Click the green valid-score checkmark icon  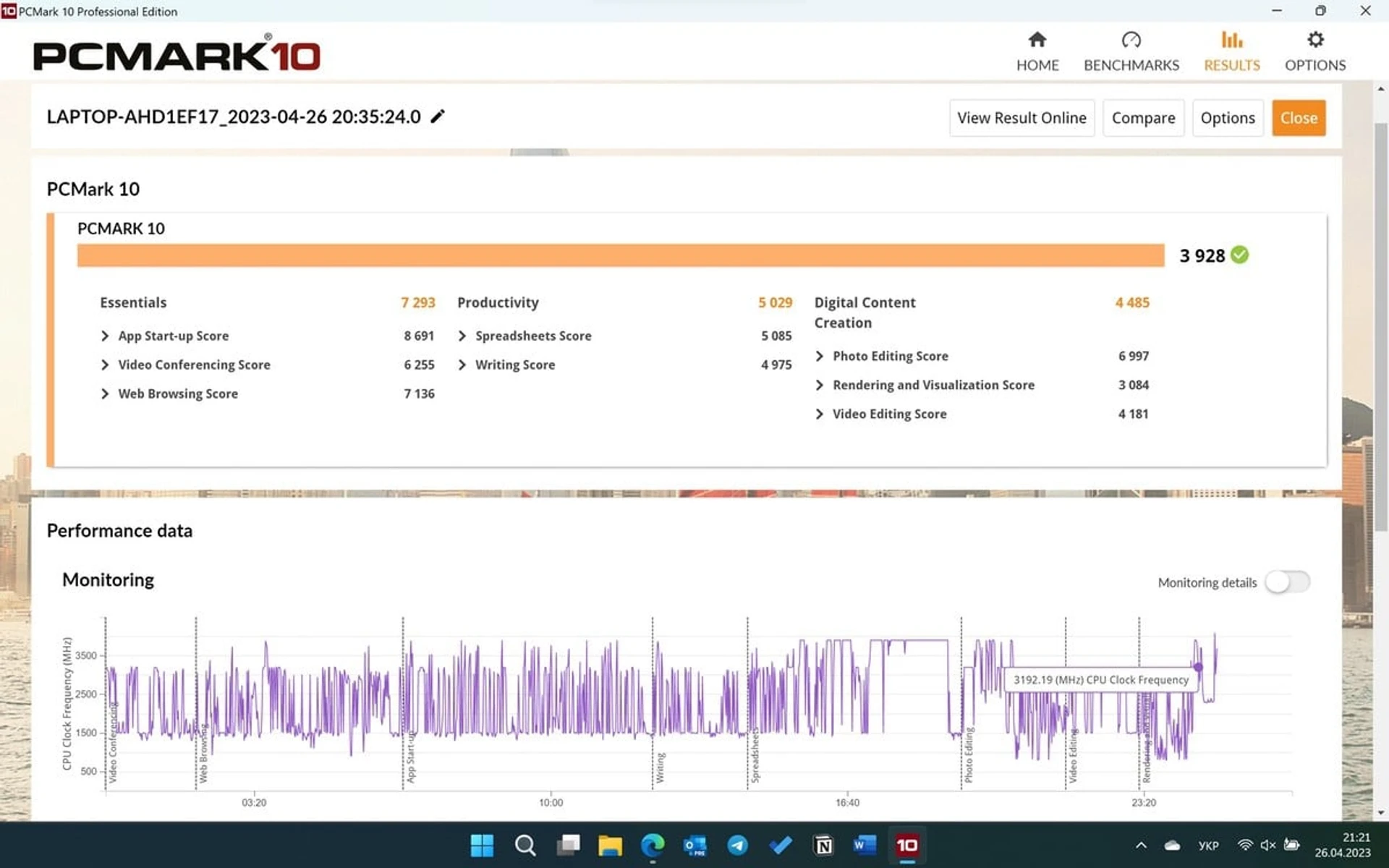tap(1239, 255)
